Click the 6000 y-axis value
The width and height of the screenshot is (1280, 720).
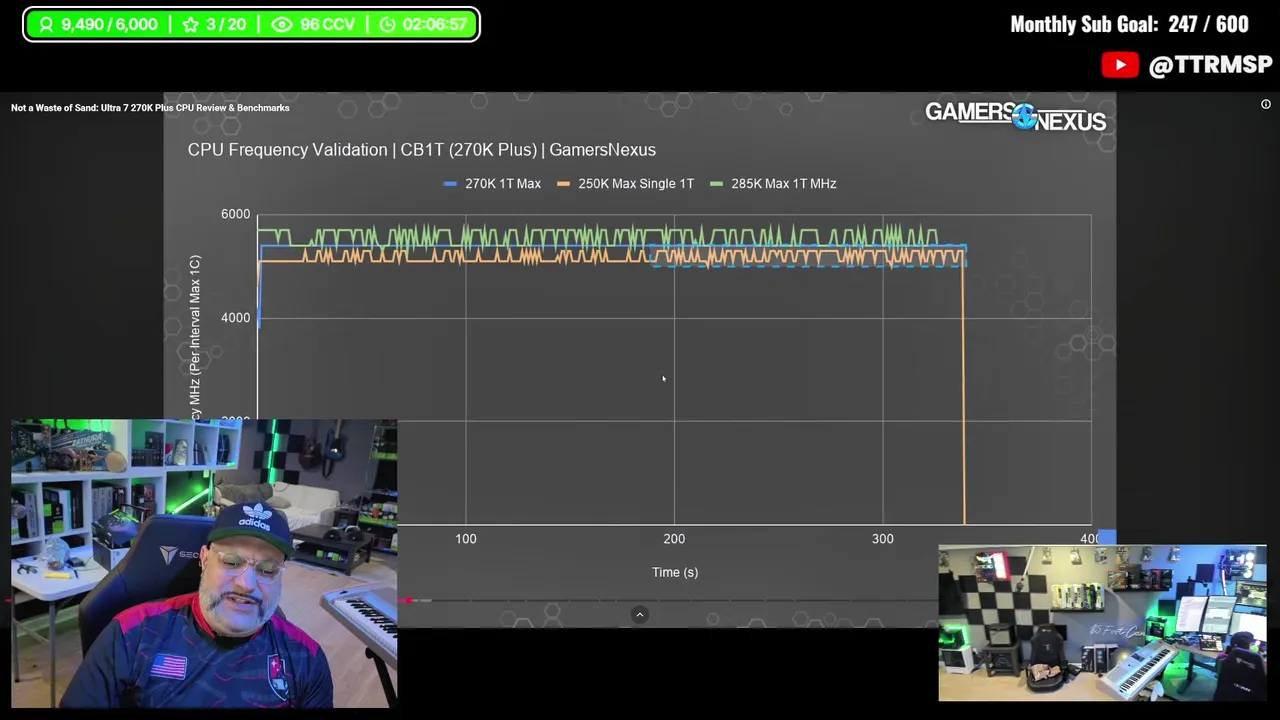pyautogui.click(x=235, y=214)
